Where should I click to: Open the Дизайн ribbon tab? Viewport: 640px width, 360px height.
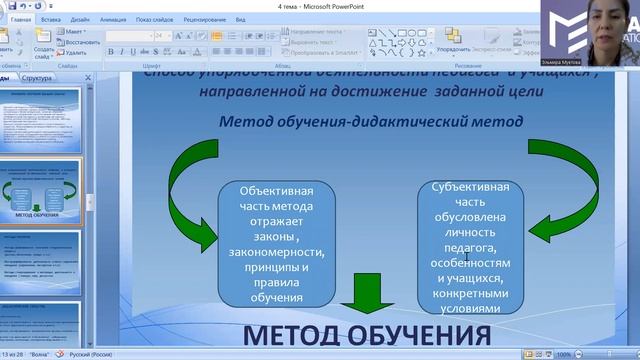pyautogui.click(x=80, y=20)
